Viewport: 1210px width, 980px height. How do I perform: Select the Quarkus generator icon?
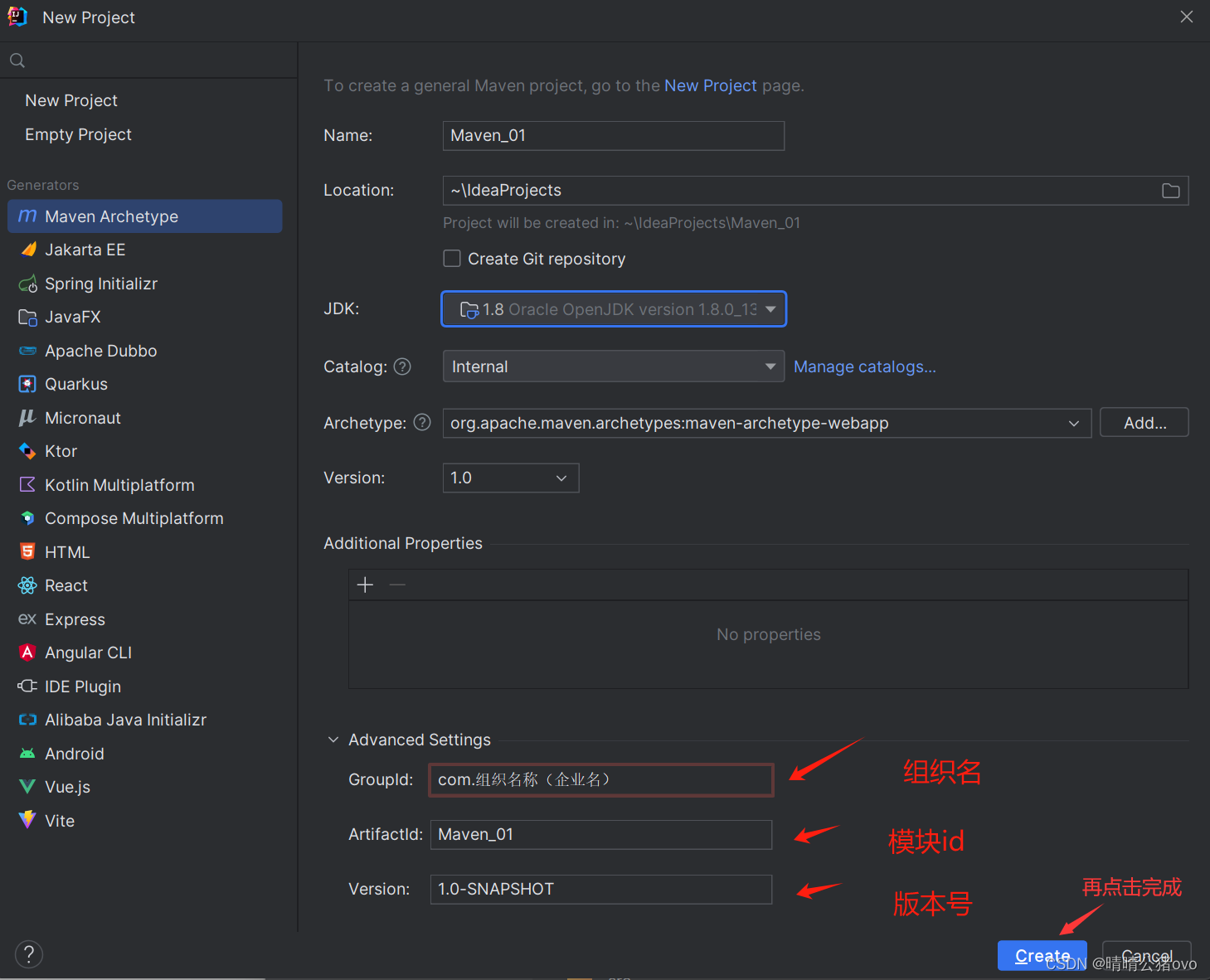coord(27,384)
